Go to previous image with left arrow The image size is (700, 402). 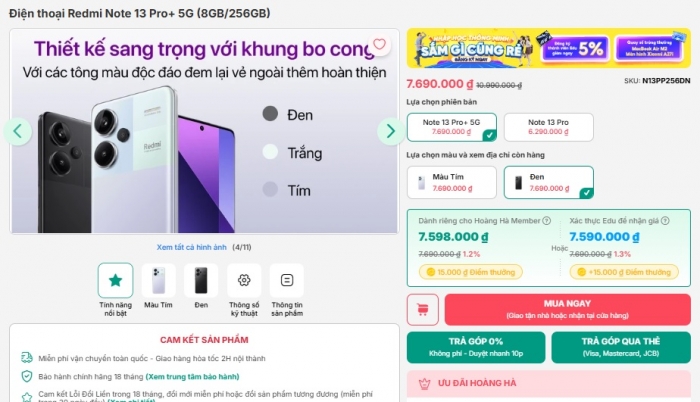click(18, 131)
